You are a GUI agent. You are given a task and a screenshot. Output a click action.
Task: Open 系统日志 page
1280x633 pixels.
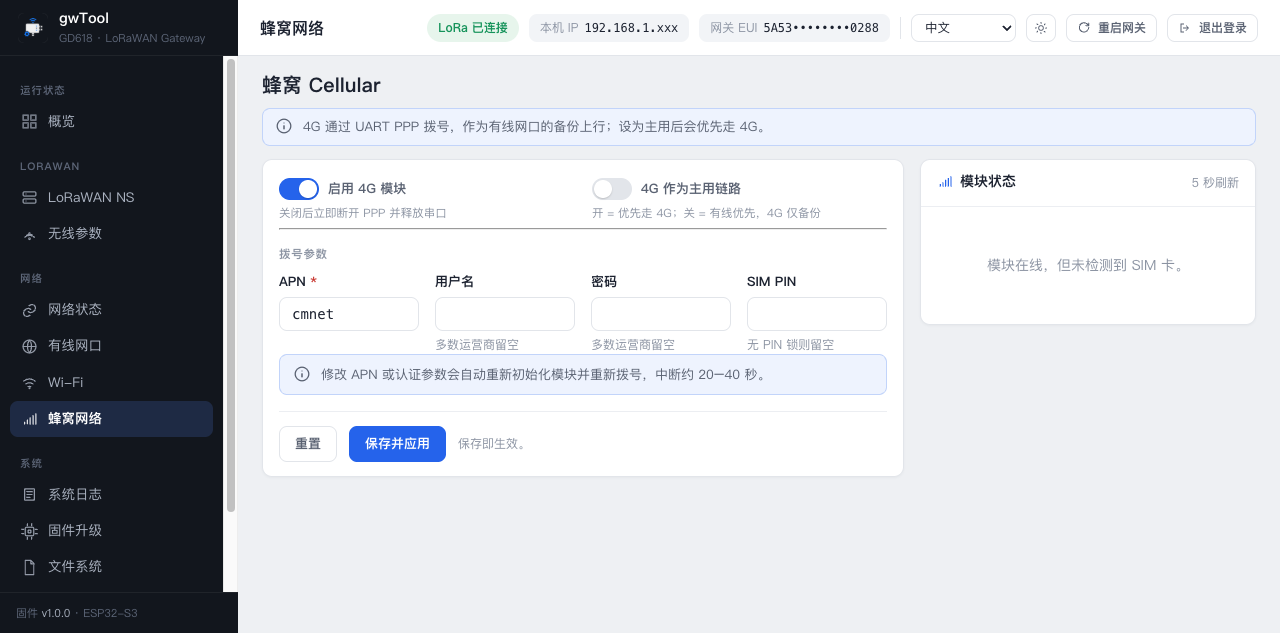[111, 494]
